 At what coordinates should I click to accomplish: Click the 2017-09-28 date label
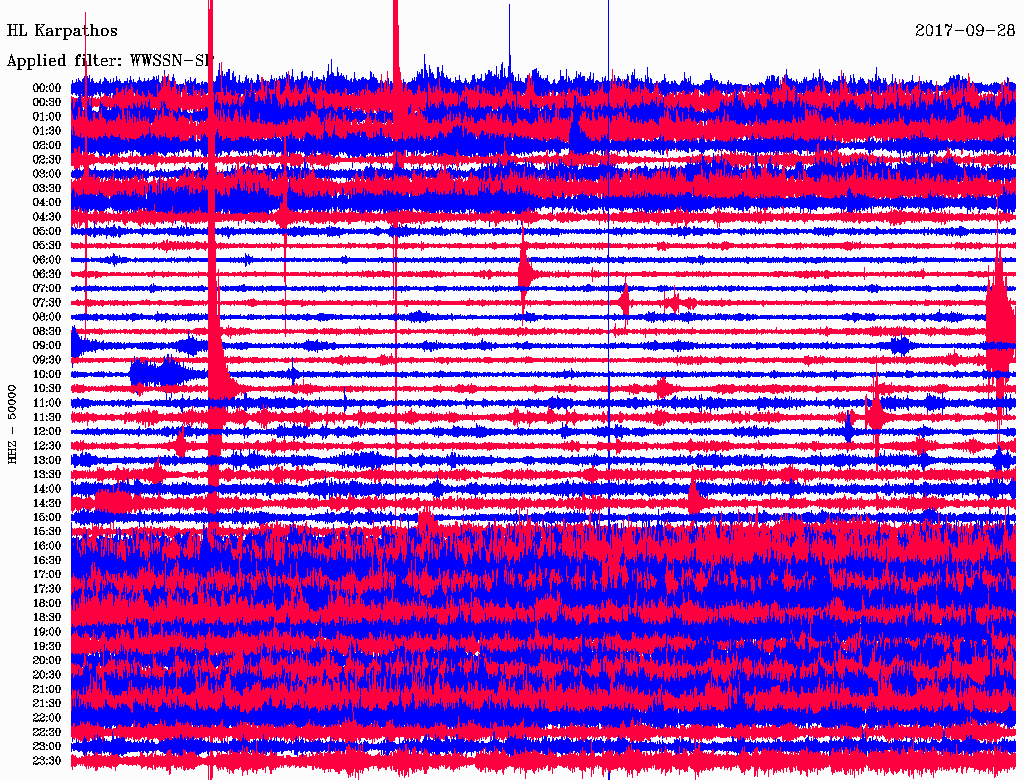pos(965,31)
